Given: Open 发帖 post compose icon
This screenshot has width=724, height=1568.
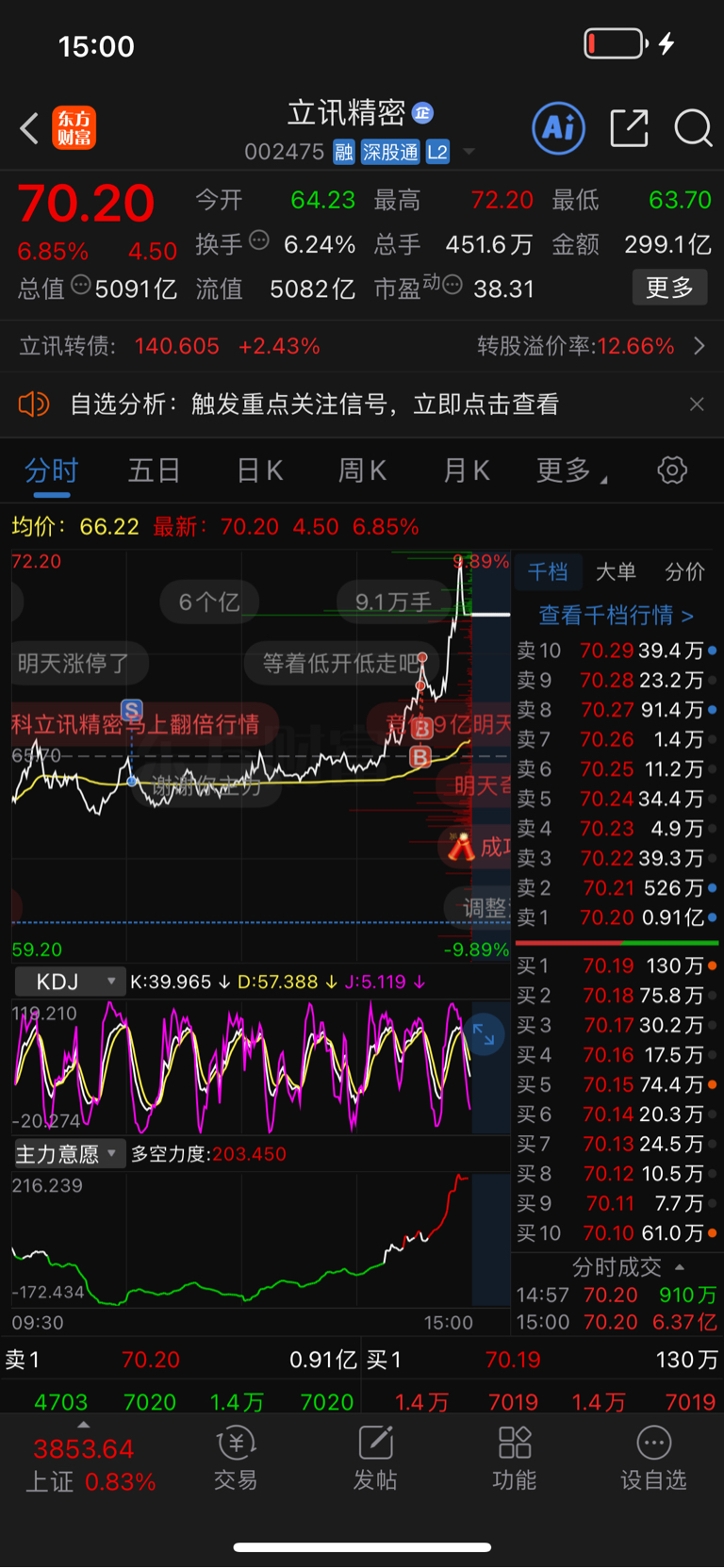Looking at the screenshot, I should (375, 1459).
